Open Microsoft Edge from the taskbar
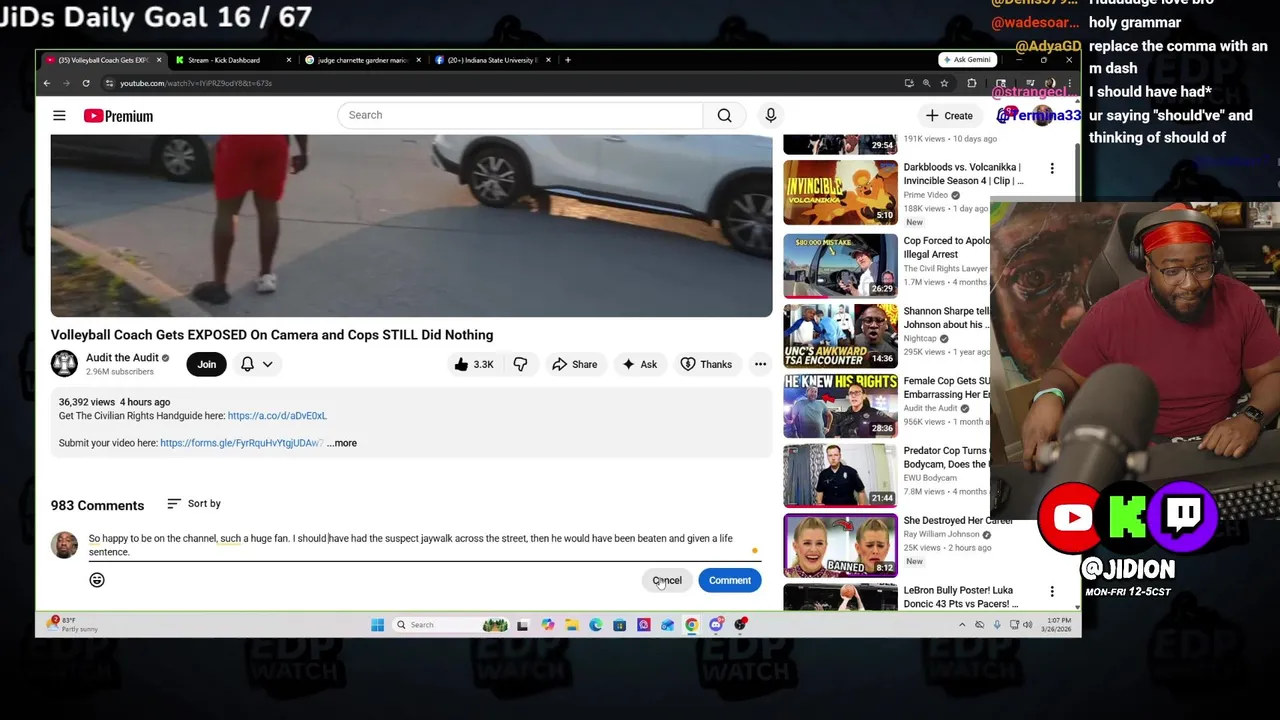 point(595,625)
